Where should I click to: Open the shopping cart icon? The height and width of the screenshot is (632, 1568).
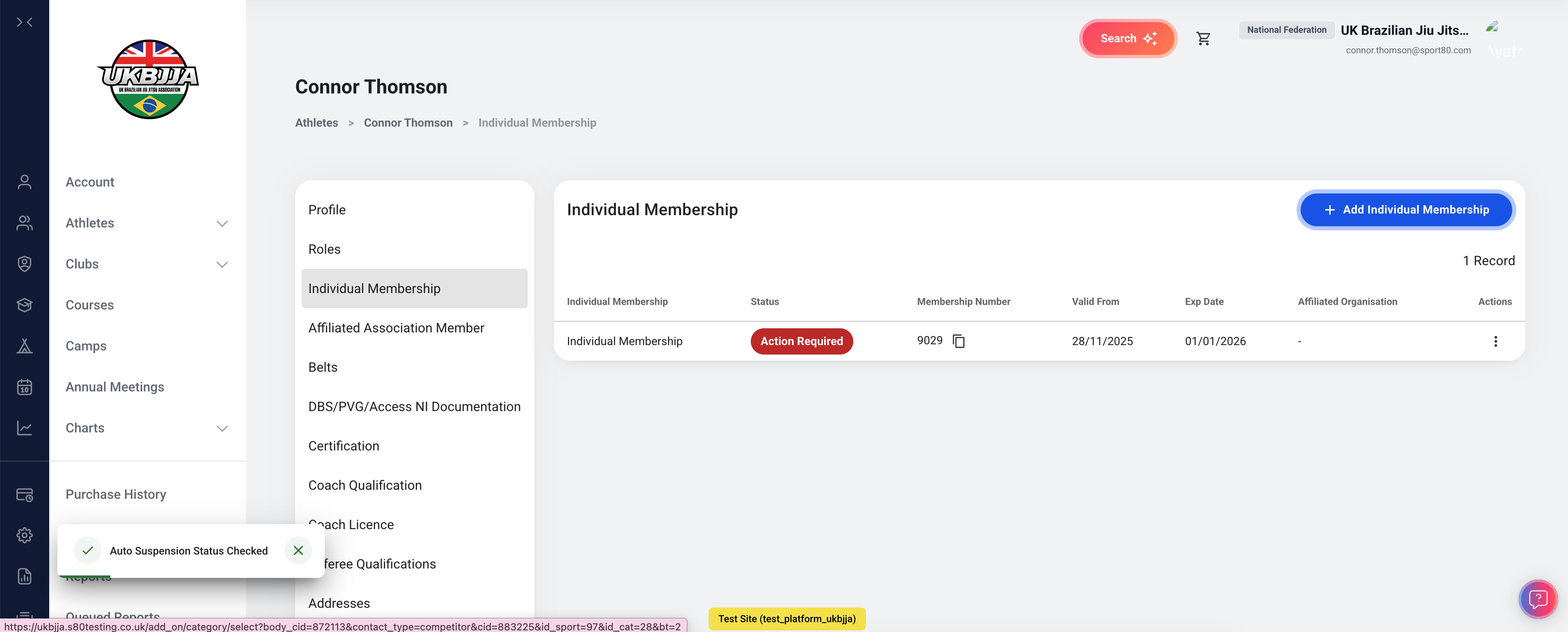point(1203,38)
